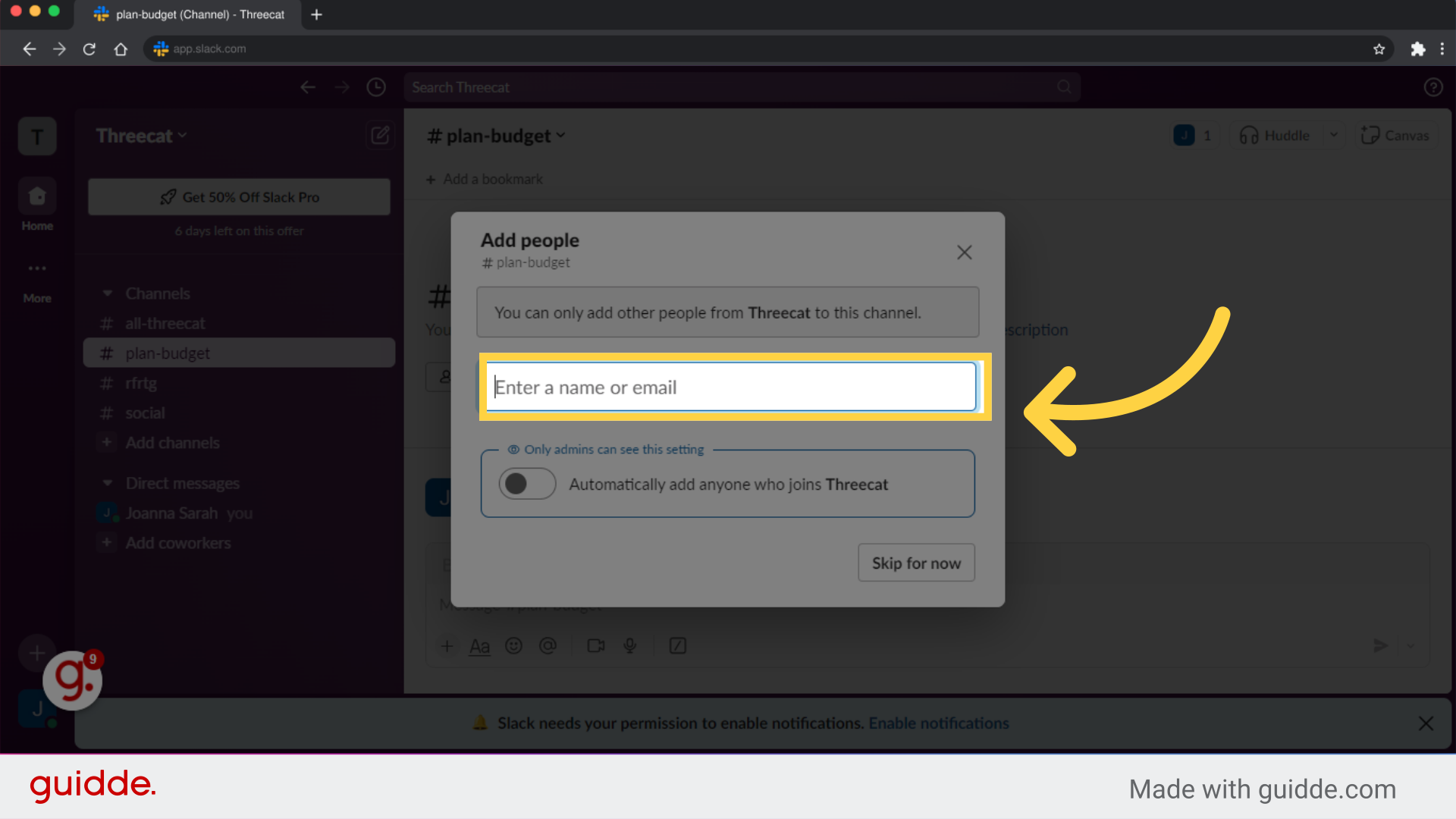Collapse the Channels section
Screen dimensions: 1456x819
coord(107,293)
